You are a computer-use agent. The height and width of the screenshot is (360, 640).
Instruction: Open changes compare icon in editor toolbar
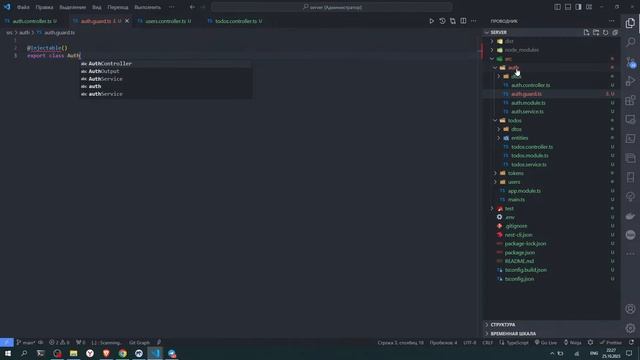[453, 21]
